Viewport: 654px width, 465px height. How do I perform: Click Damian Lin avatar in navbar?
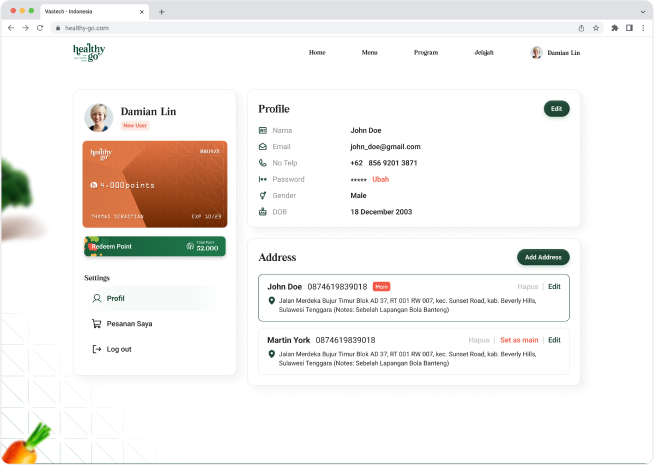(x=536, y=52)
